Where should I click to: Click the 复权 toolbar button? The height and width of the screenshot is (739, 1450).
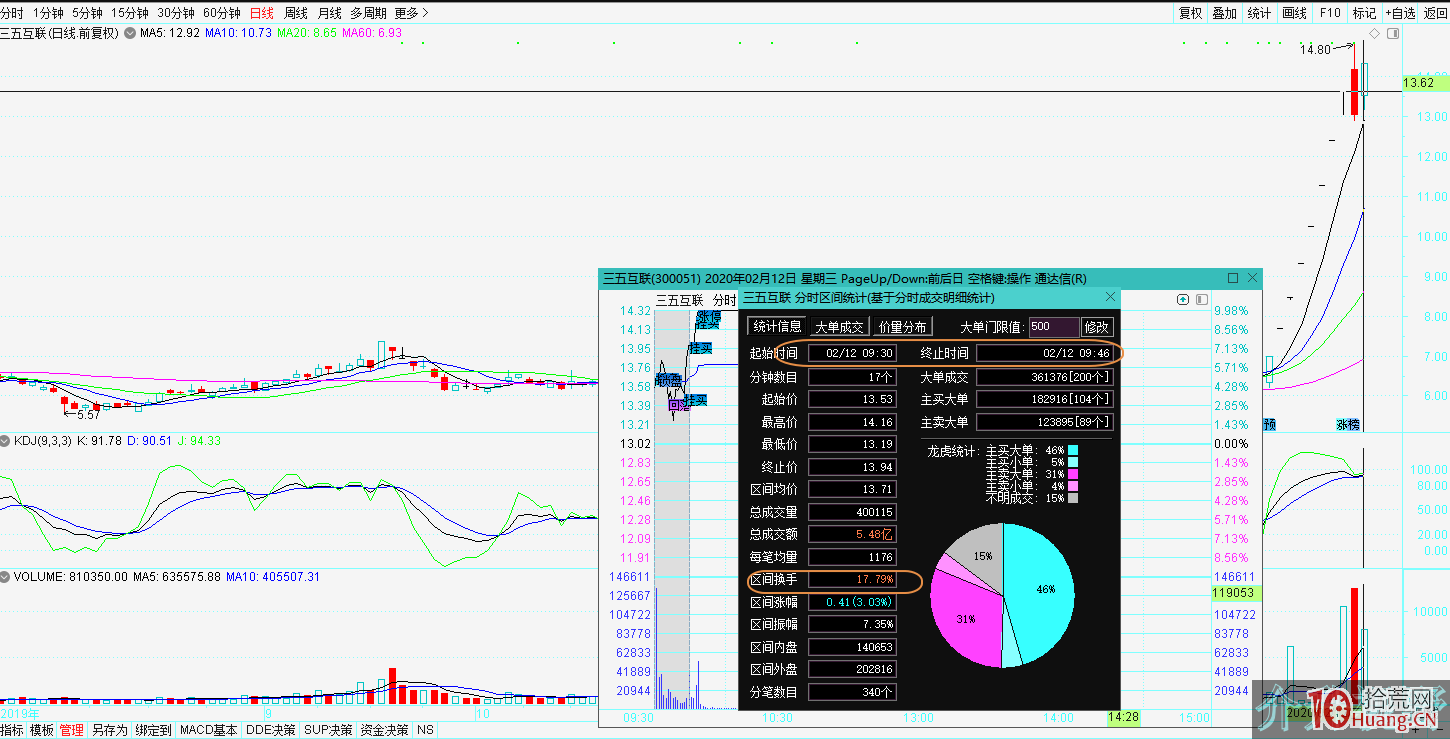point(1190,13)
